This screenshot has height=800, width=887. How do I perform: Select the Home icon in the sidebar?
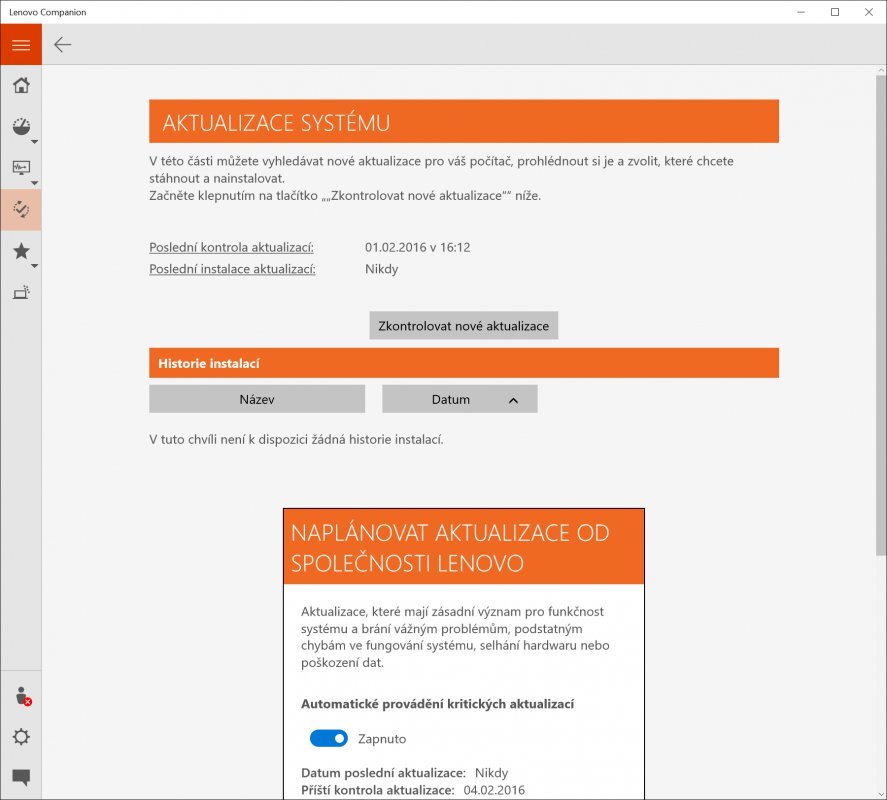[x=20, y=85]
